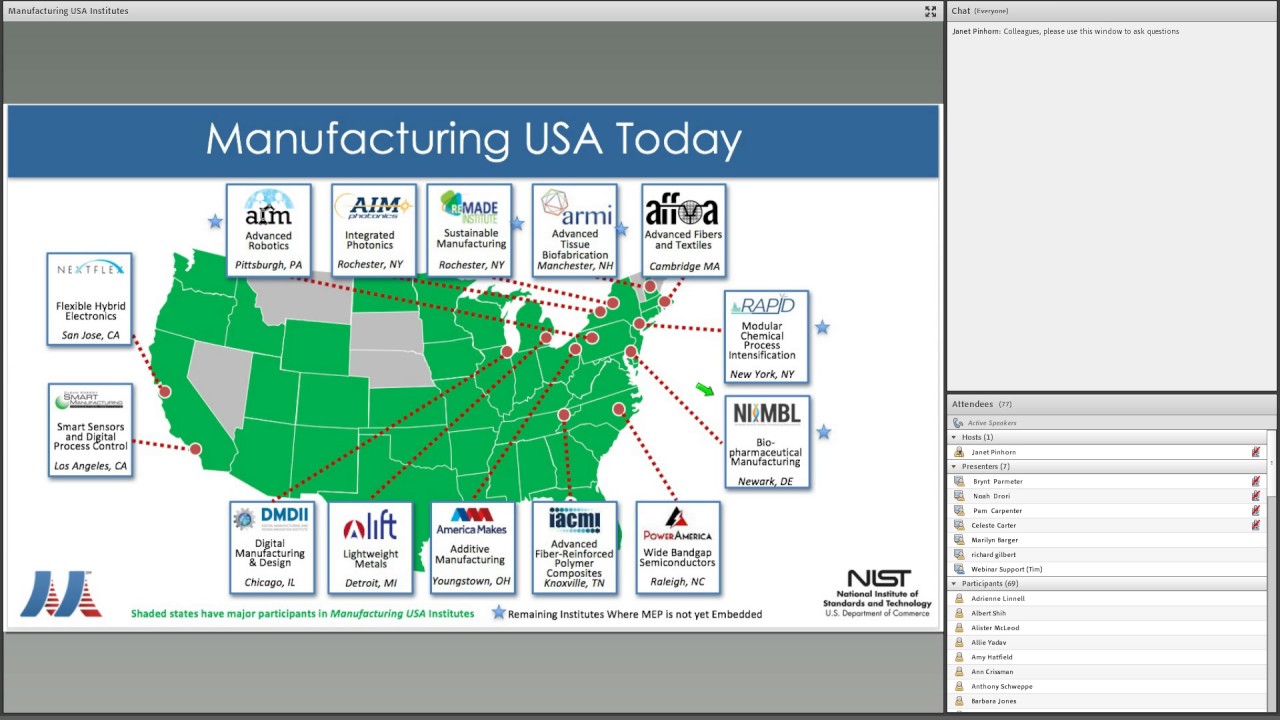Viewport: 1280px width, 720px height.
Task: Collapse the Participants (69) group
Action: coord(954,584)
